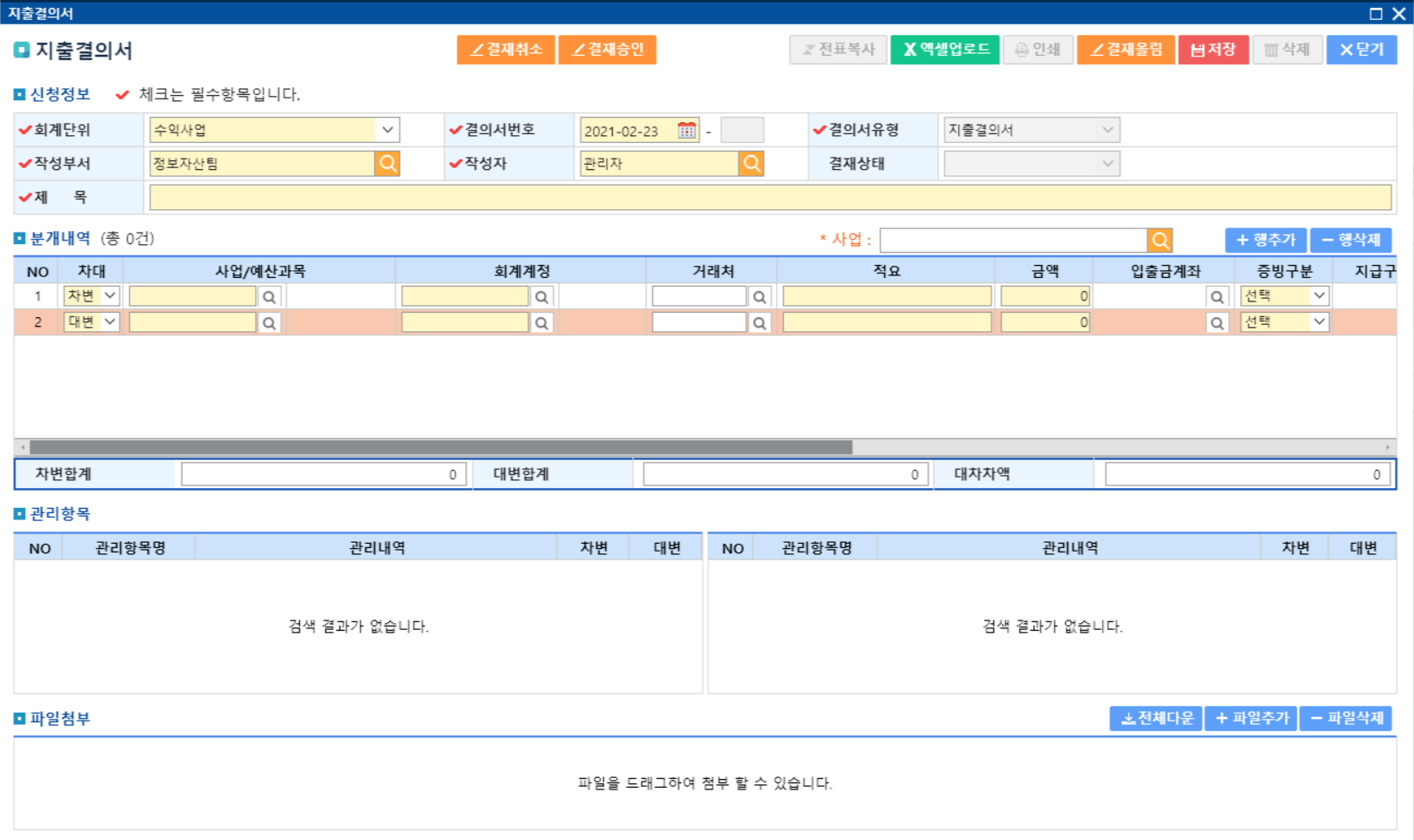
Task: Click the right 관리내역 column header
Action: pyautogui.click(x=1070, y=548)
